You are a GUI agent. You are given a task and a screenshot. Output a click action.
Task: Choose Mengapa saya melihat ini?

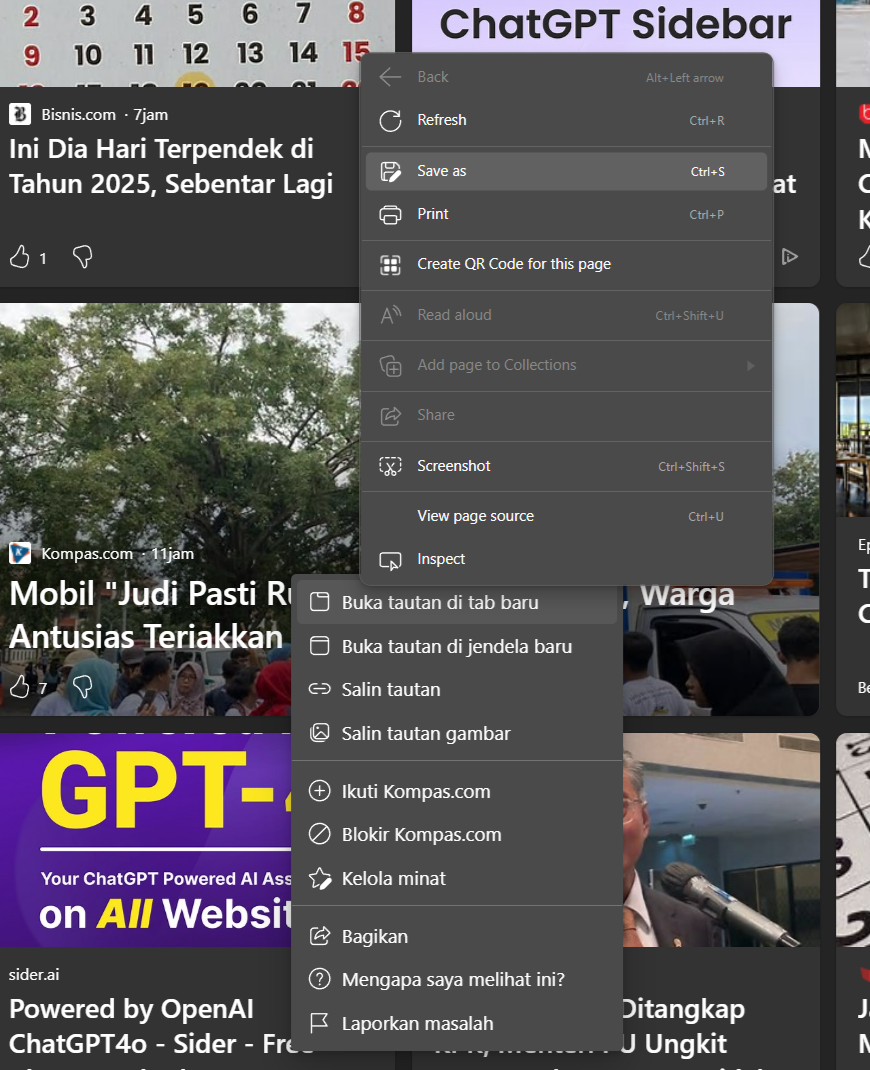(x=457, y=979)
